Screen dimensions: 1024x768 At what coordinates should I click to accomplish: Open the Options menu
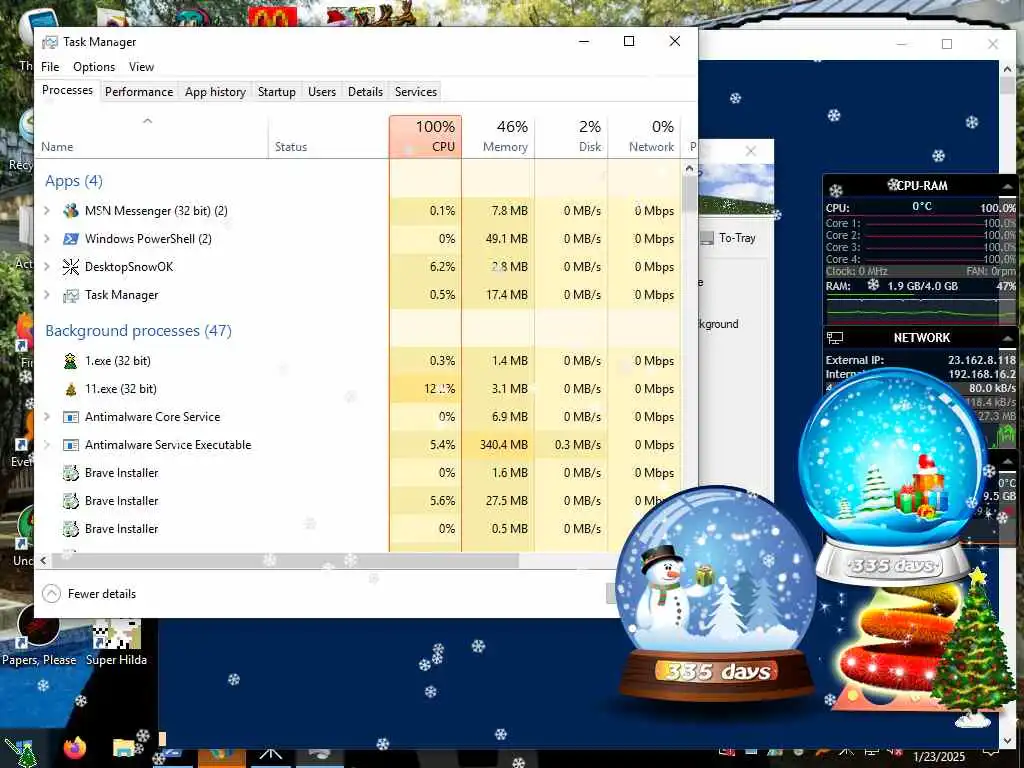(x=94, y=67)
